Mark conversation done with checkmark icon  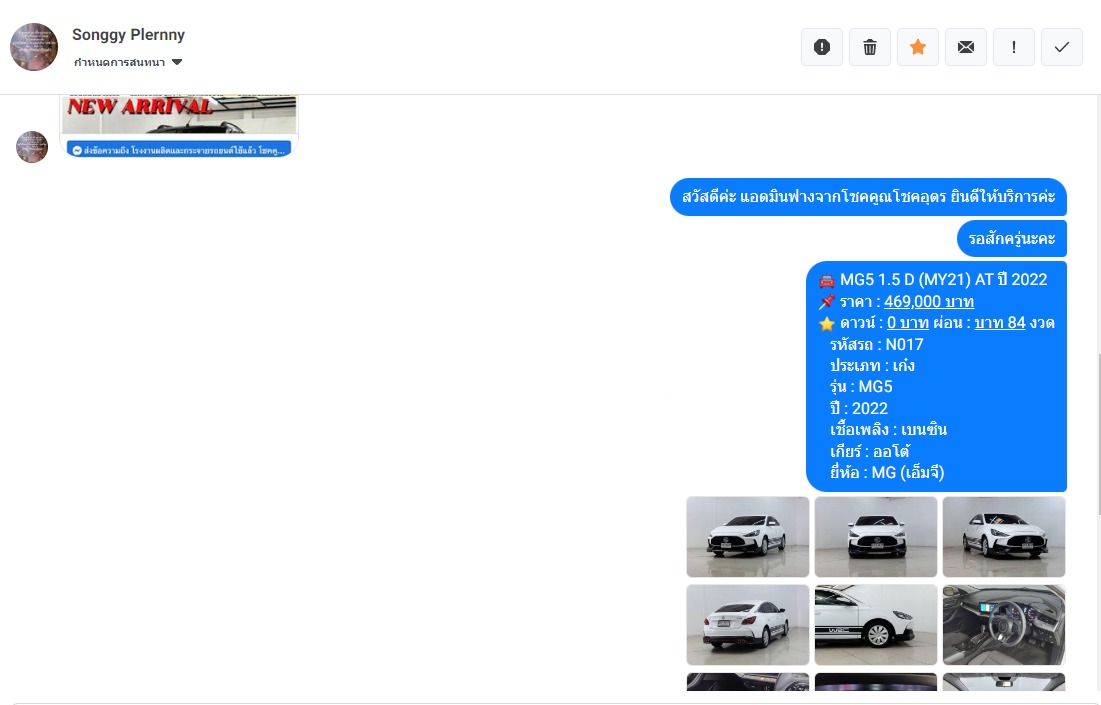[x=1062, y=47]
